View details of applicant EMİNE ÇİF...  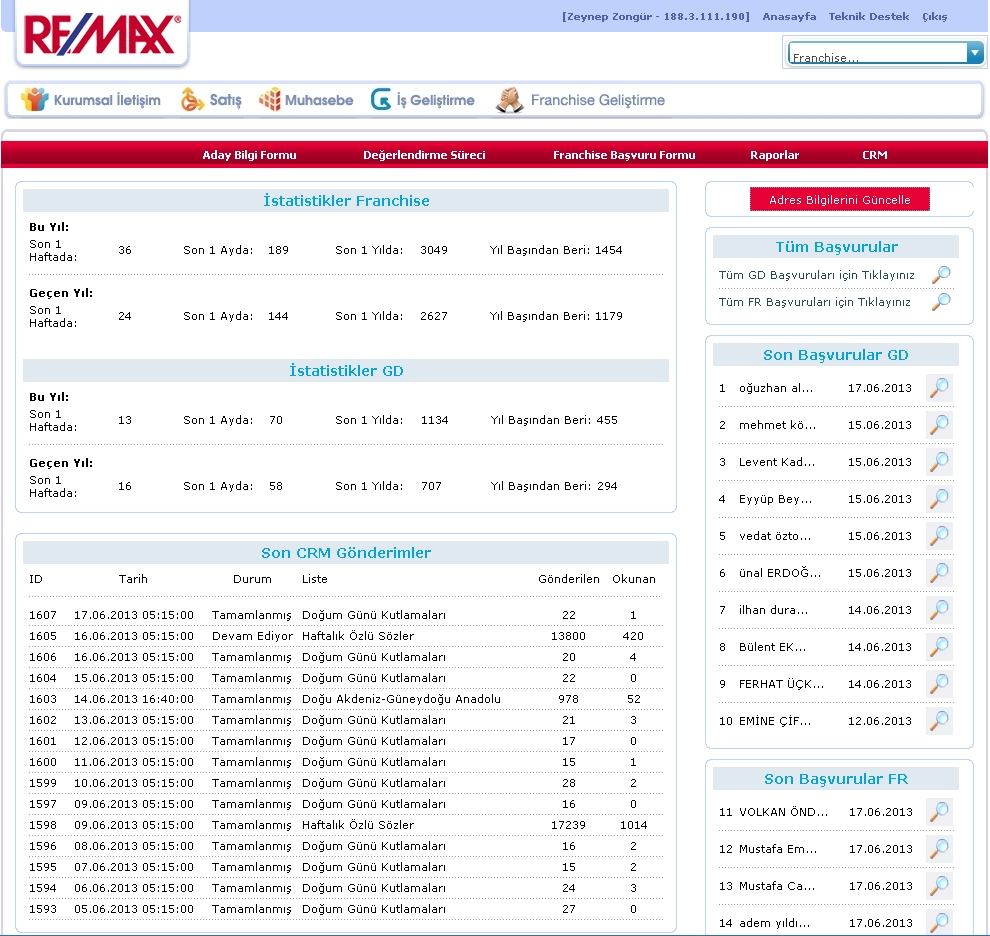pos(939,721)
